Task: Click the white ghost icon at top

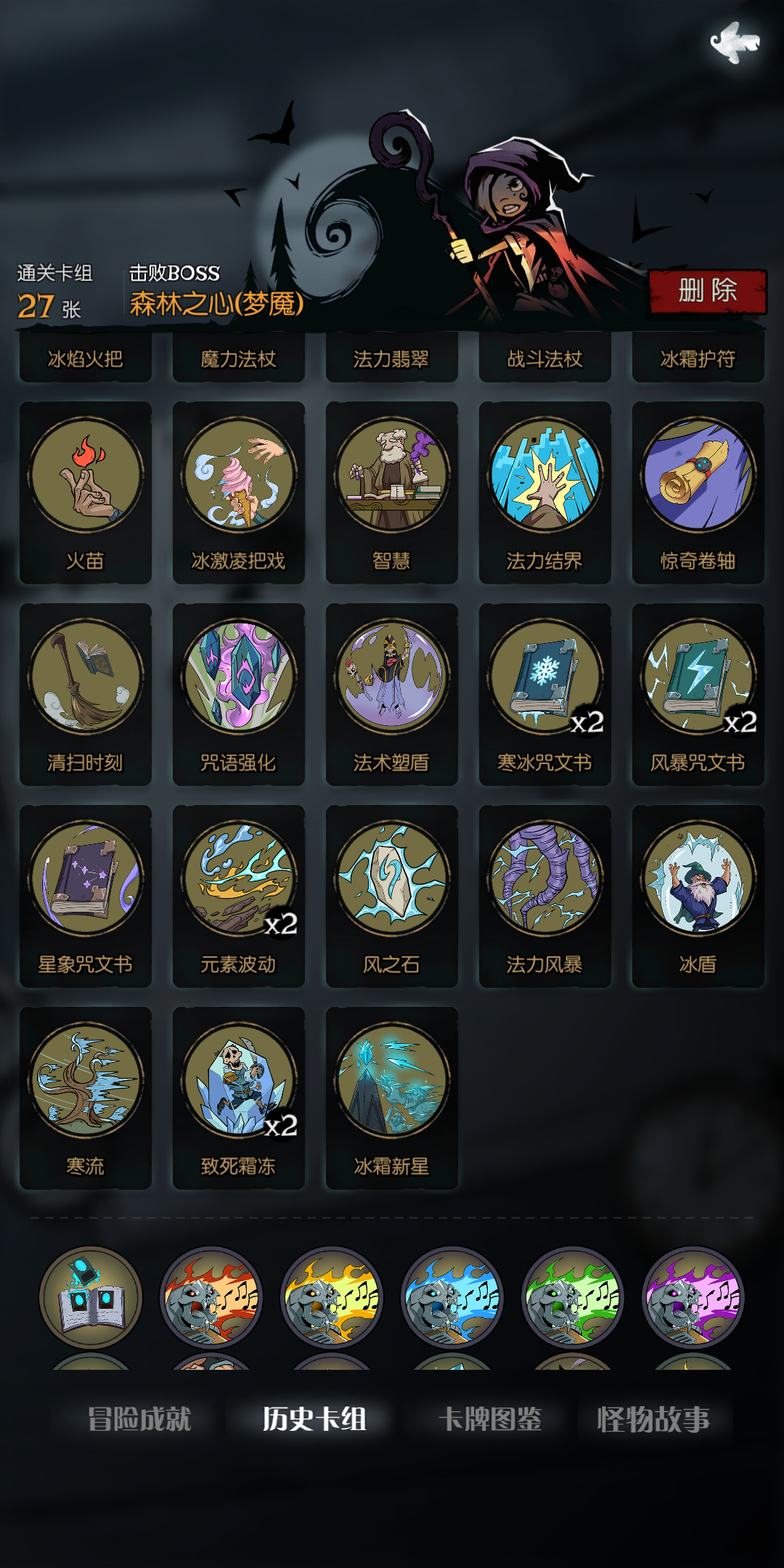Action: 735,42
